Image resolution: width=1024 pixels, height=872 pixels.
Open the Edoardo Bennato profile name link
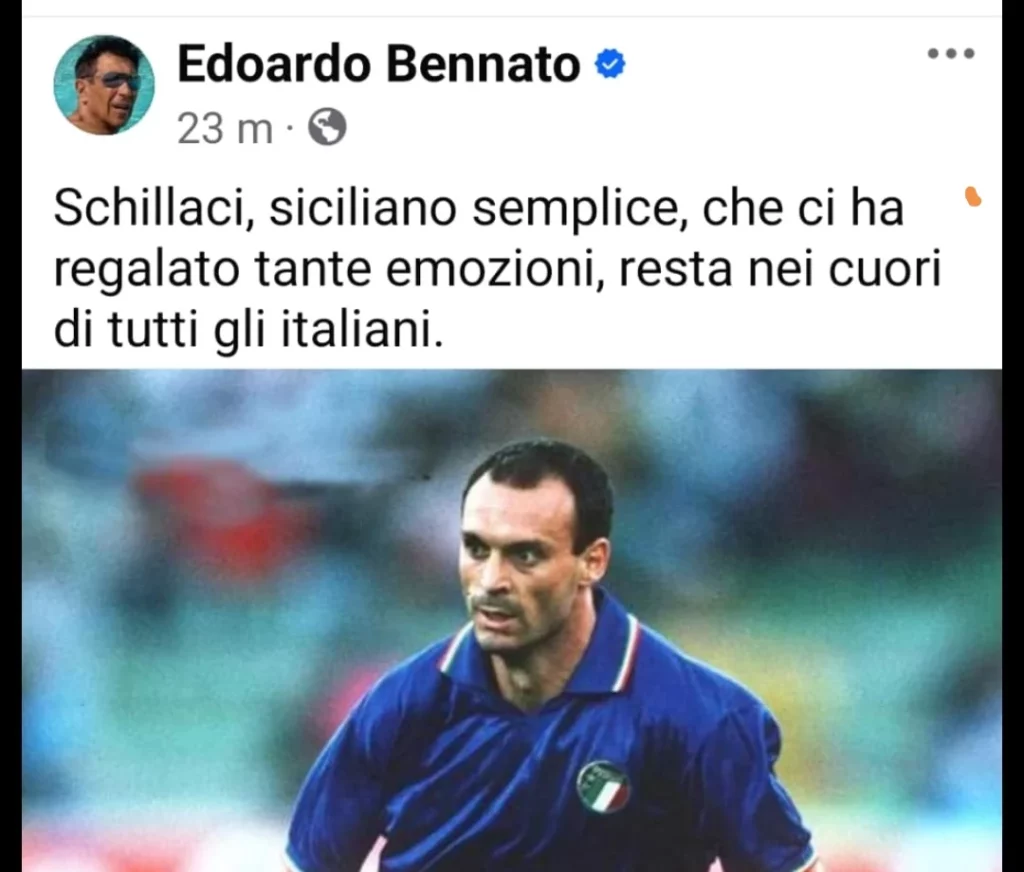tap(379, 64)
